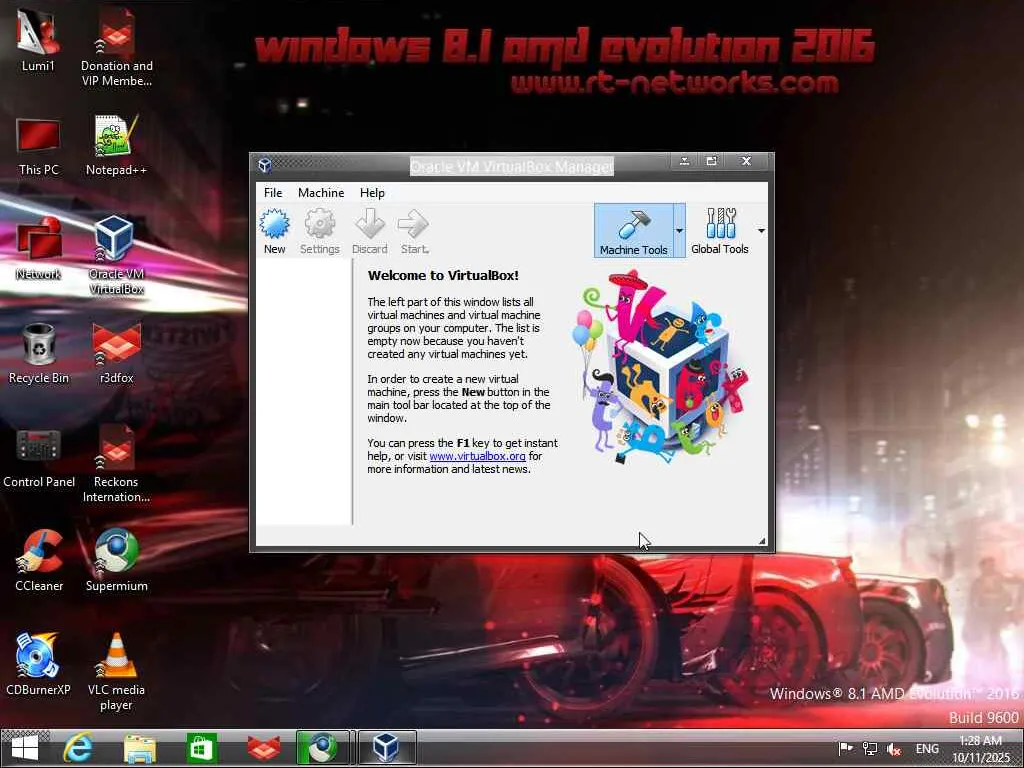Screen dimensions: 1024x768
Task: Click the Start arrow toolbar icon
Action: click(414, 231)
